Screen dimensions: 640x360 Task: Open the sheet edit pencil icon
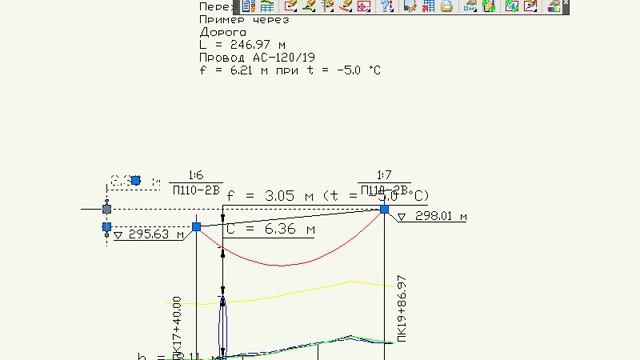(x=409, y=6)
